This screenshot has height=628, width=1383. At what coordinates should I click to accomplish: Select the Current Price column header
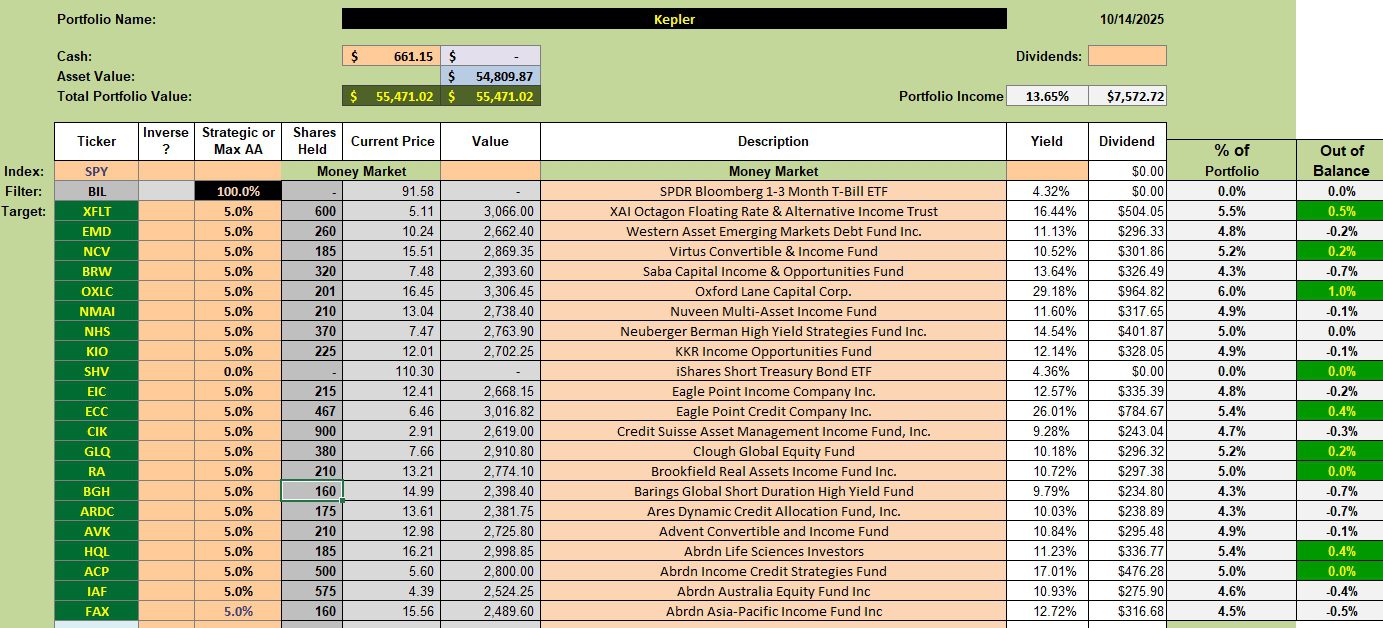[391, 141]
